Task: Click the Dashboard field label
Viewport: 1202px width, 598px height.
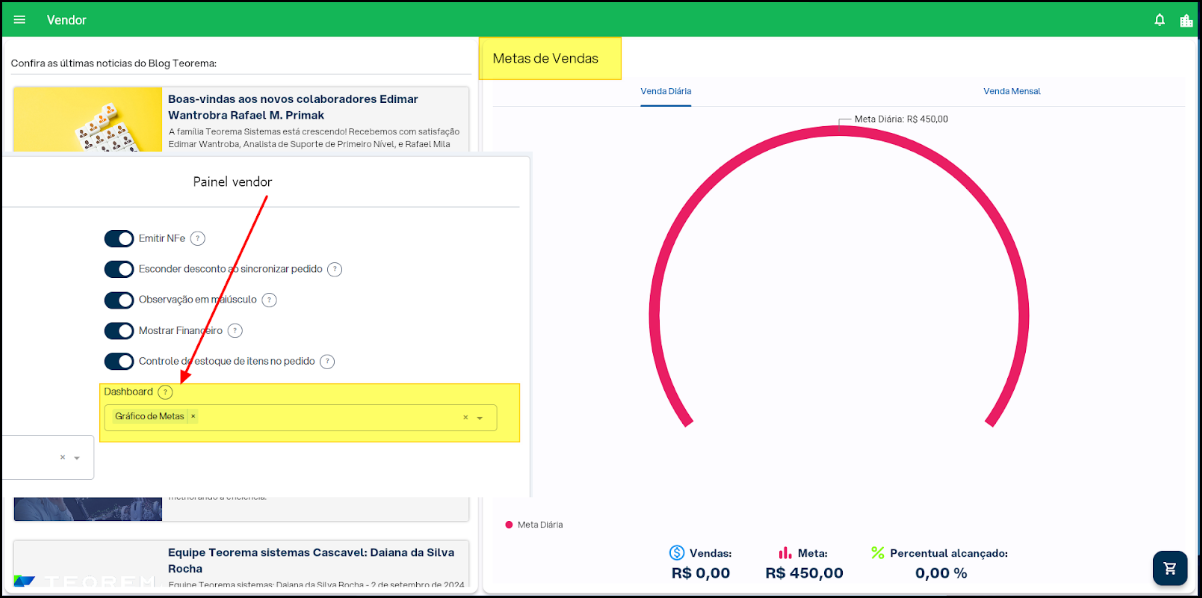Action: point(128,391)
